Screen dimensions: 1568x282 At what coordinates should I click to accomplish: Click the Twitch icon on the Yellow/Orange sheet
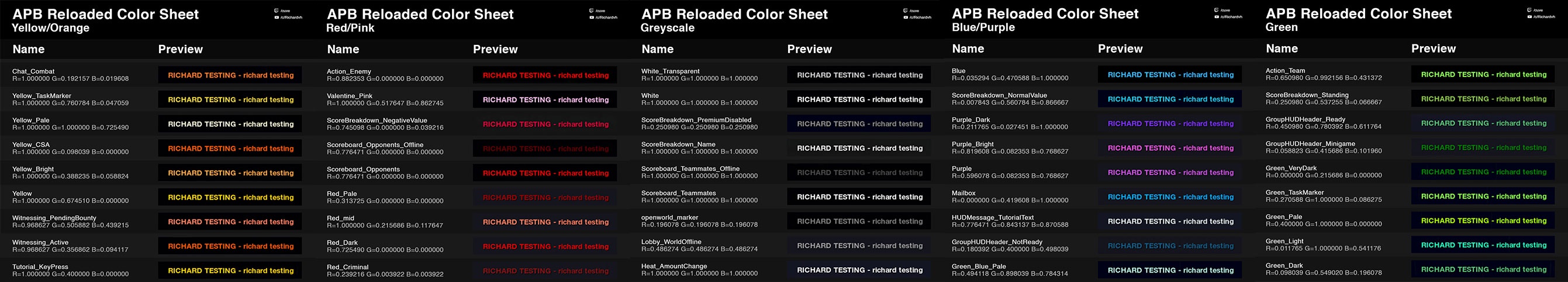(x=277, y=11)
